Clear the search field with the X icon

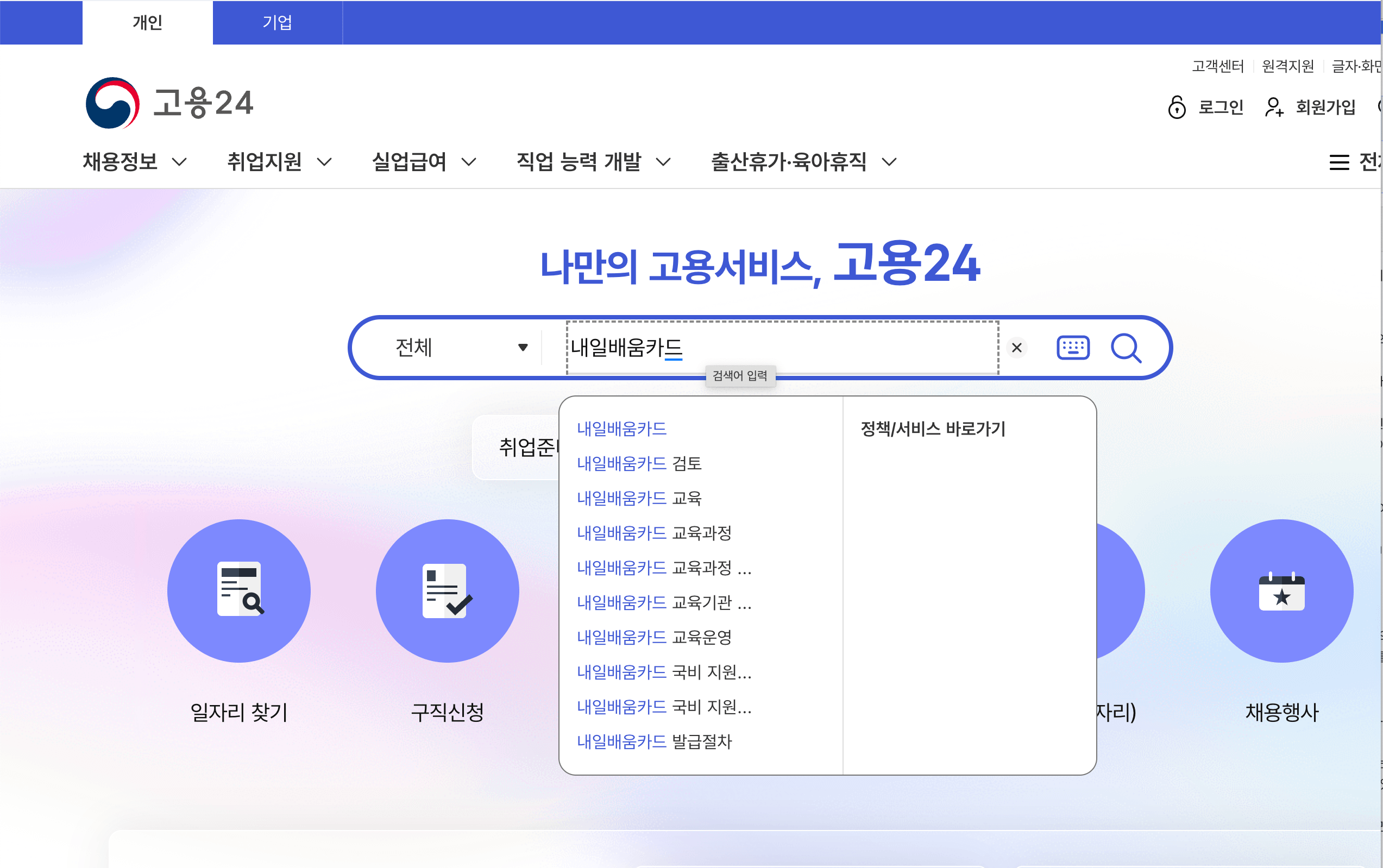pos(1016,348)
